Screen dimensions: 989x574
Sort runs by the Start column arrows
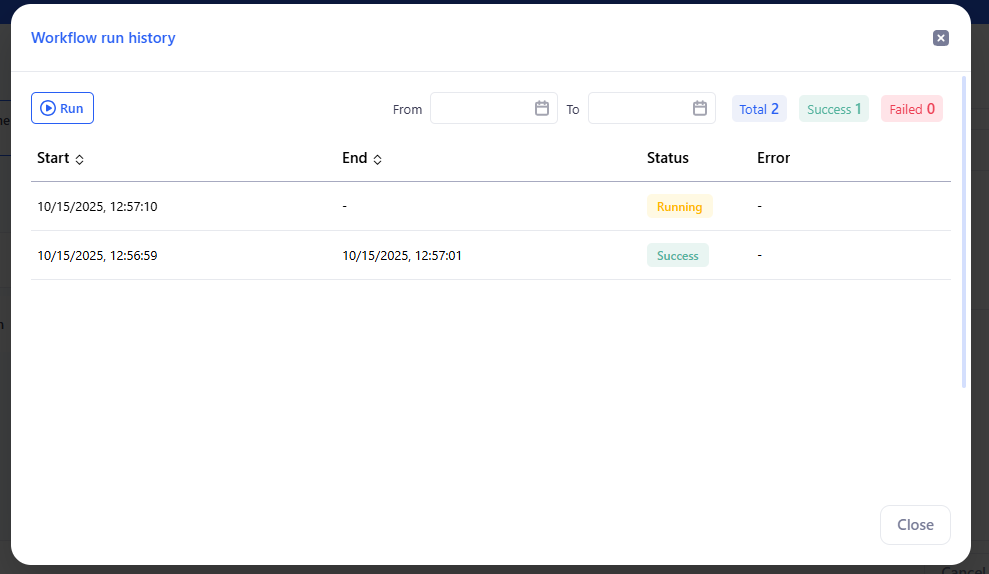click(x=80, y=159)
